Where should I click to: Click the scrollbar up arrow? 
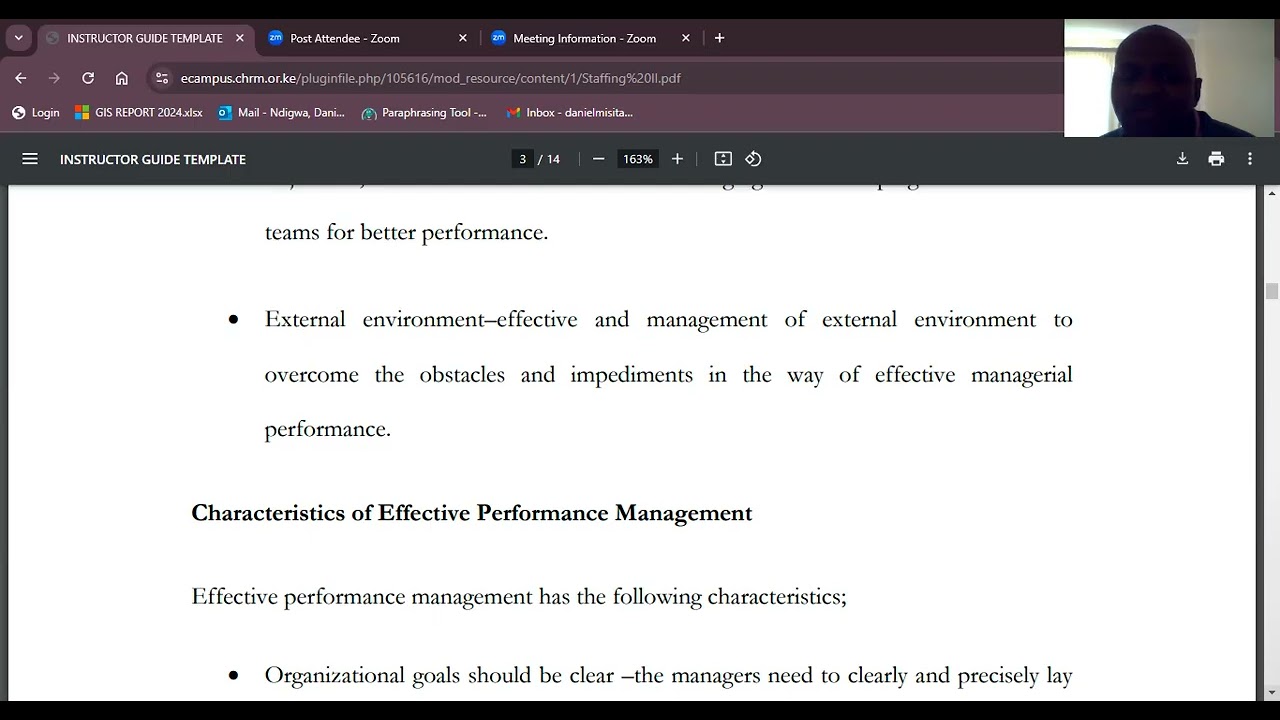[x=1272, y=193]
